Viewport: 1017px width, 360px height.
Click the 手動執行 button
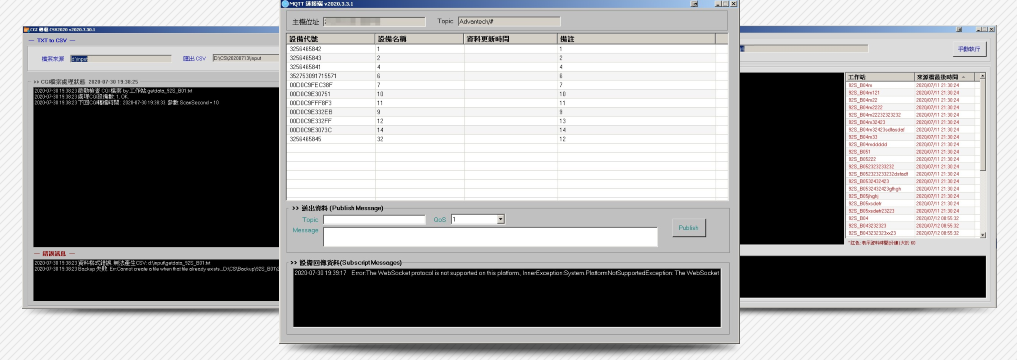970,49
